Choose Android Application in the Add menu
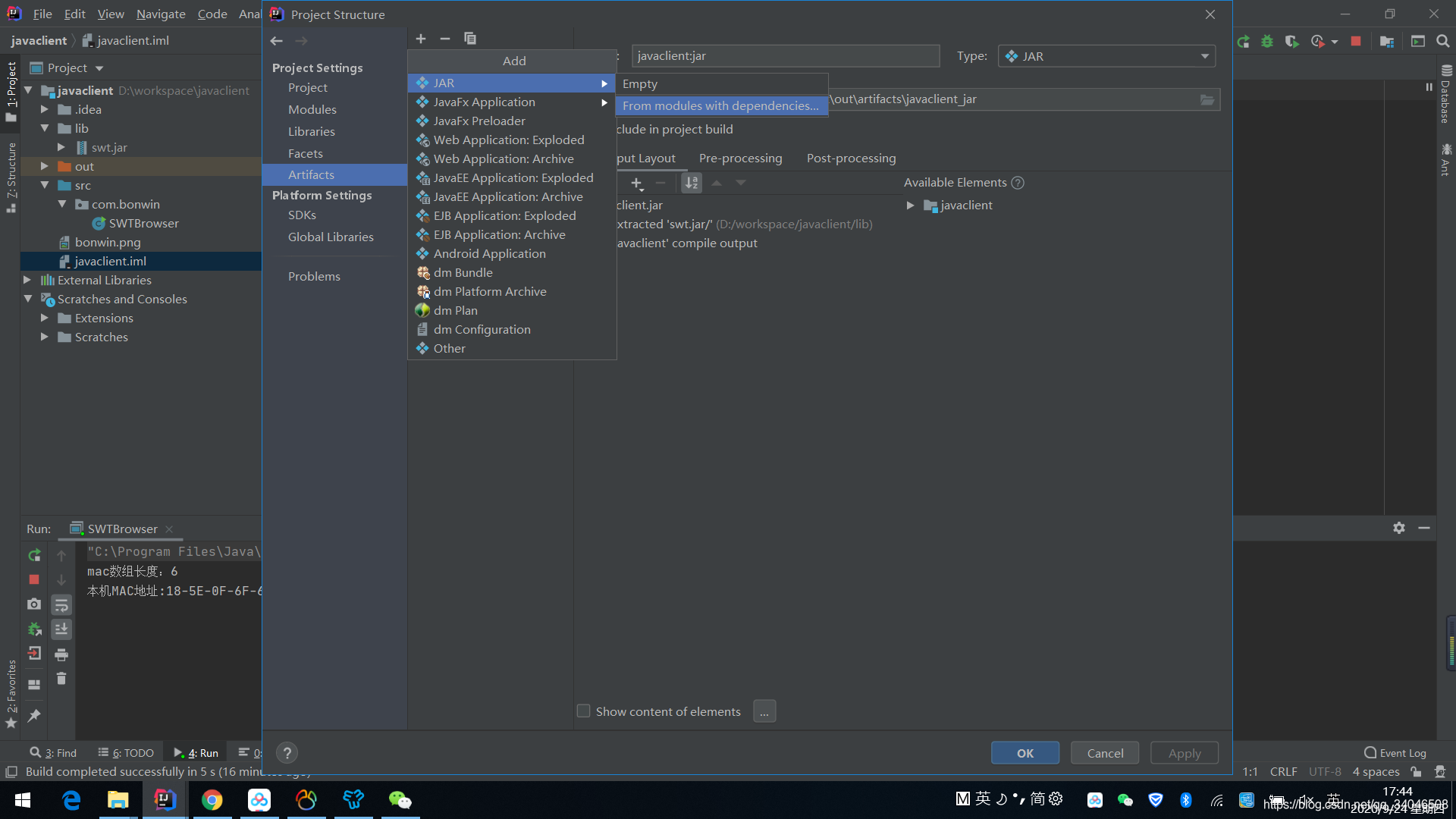Viewport: 1456px width, 819px height. pyautogui.click(x=512, y=253)
